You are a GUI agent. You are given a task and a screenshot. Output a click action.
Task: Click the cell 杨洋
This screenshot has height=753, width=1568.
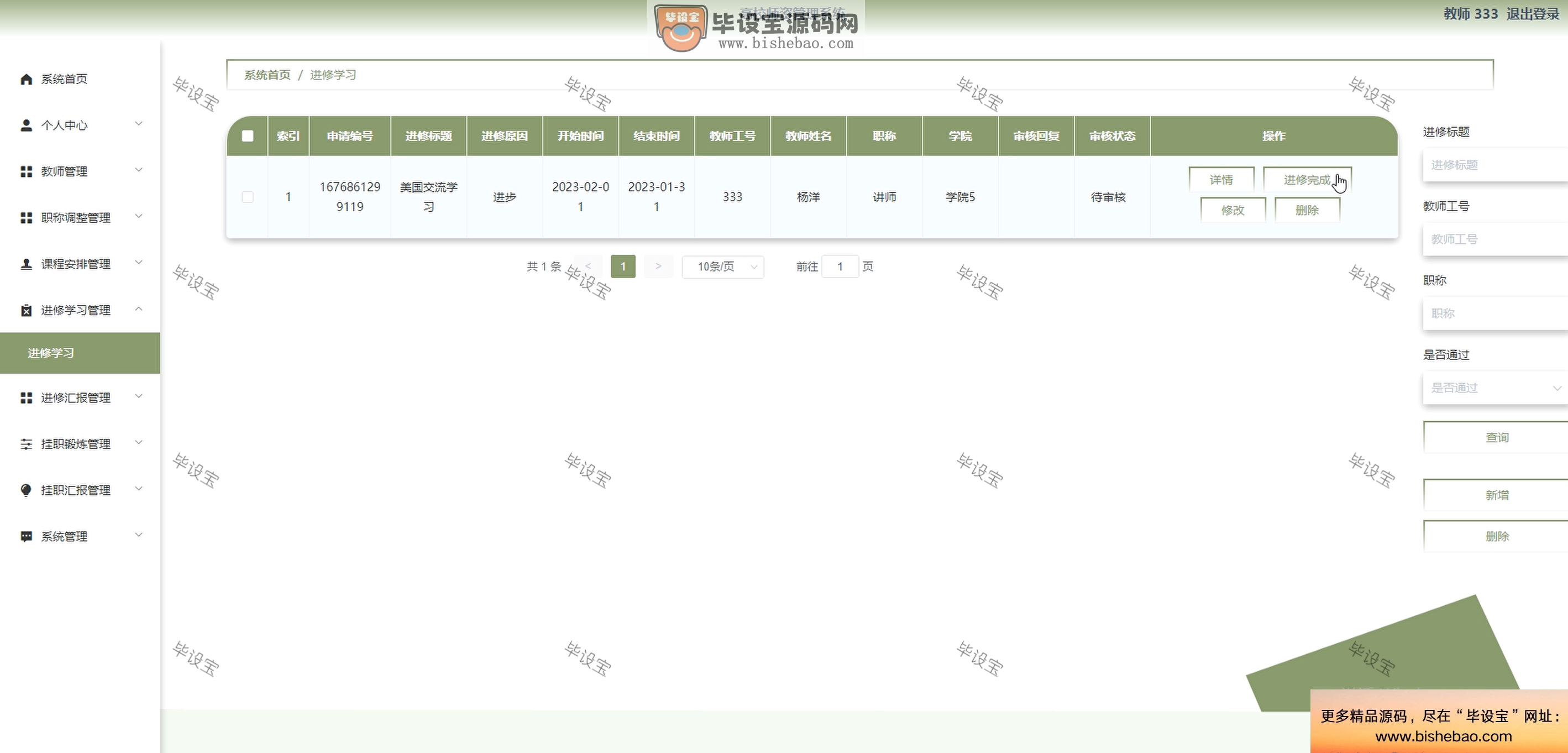click(809, 197)
